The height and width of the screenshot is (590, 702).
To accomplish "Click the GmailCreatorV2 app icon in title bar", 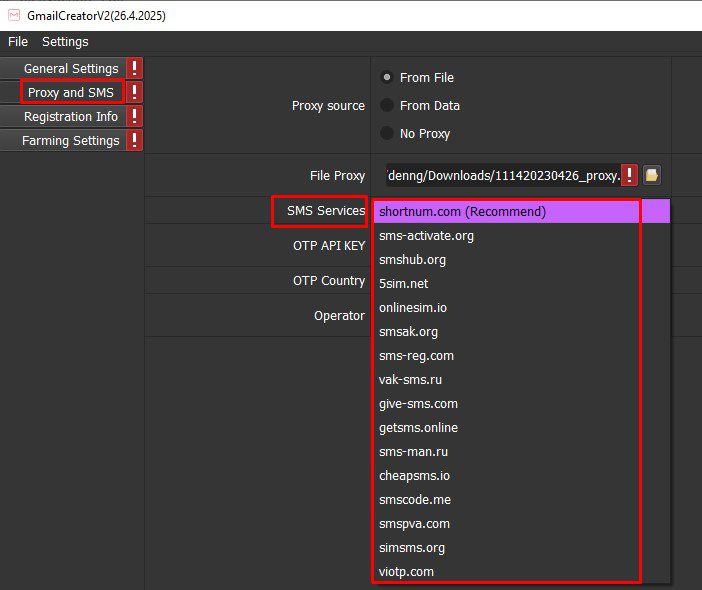I will [14, 16].
